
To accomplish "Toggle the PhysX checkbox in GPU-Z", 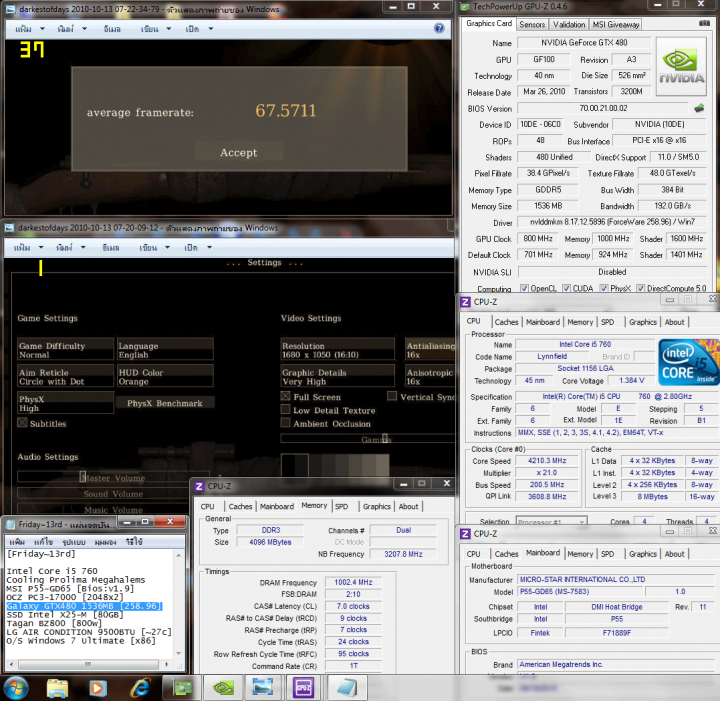I will pyautogui.click(x=604, y=288).
